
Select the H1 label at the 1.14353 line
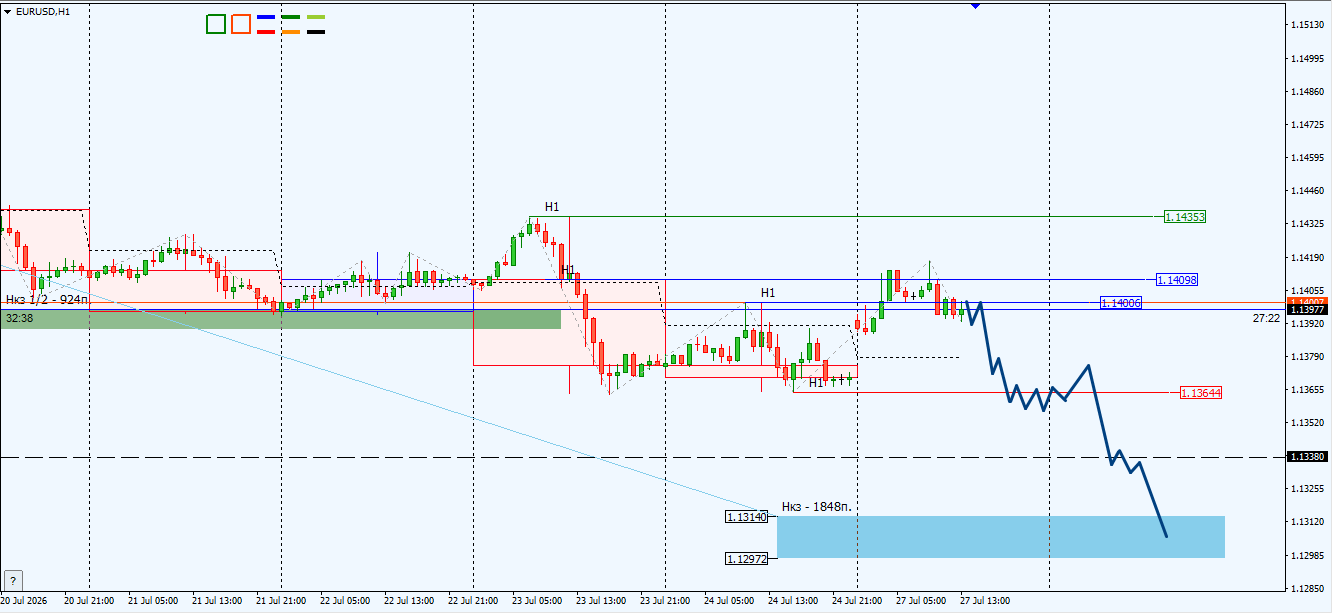552,207
